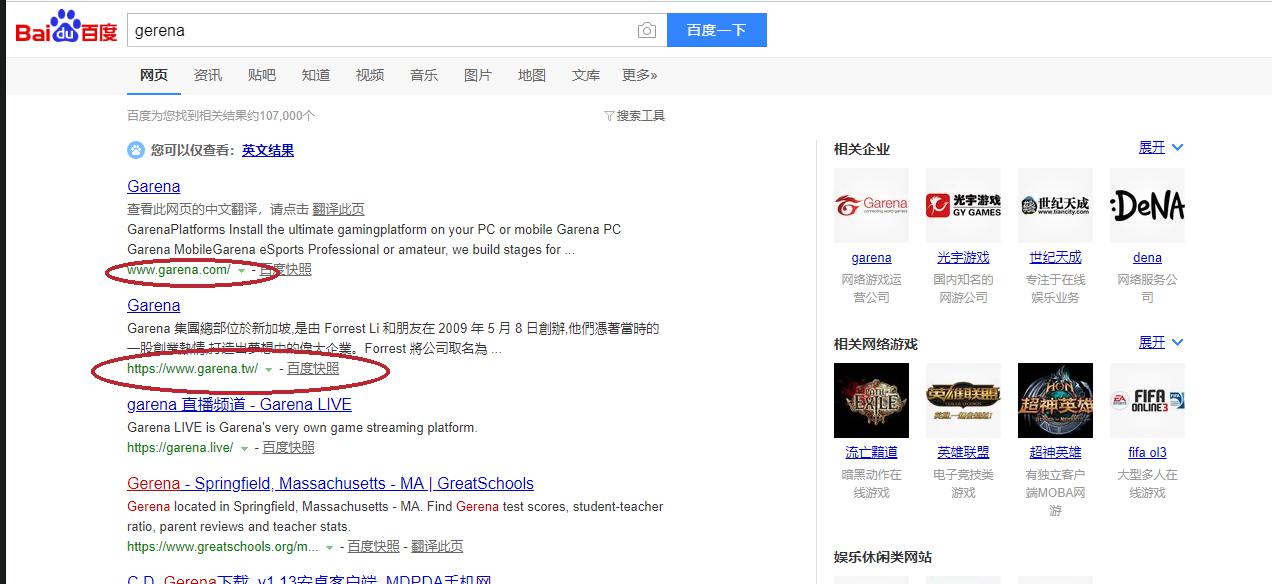1272x584 pixels.
Task: Expand arrow next to greatschools.org URL
Action: pyautogui.click(x=330, y=548)
